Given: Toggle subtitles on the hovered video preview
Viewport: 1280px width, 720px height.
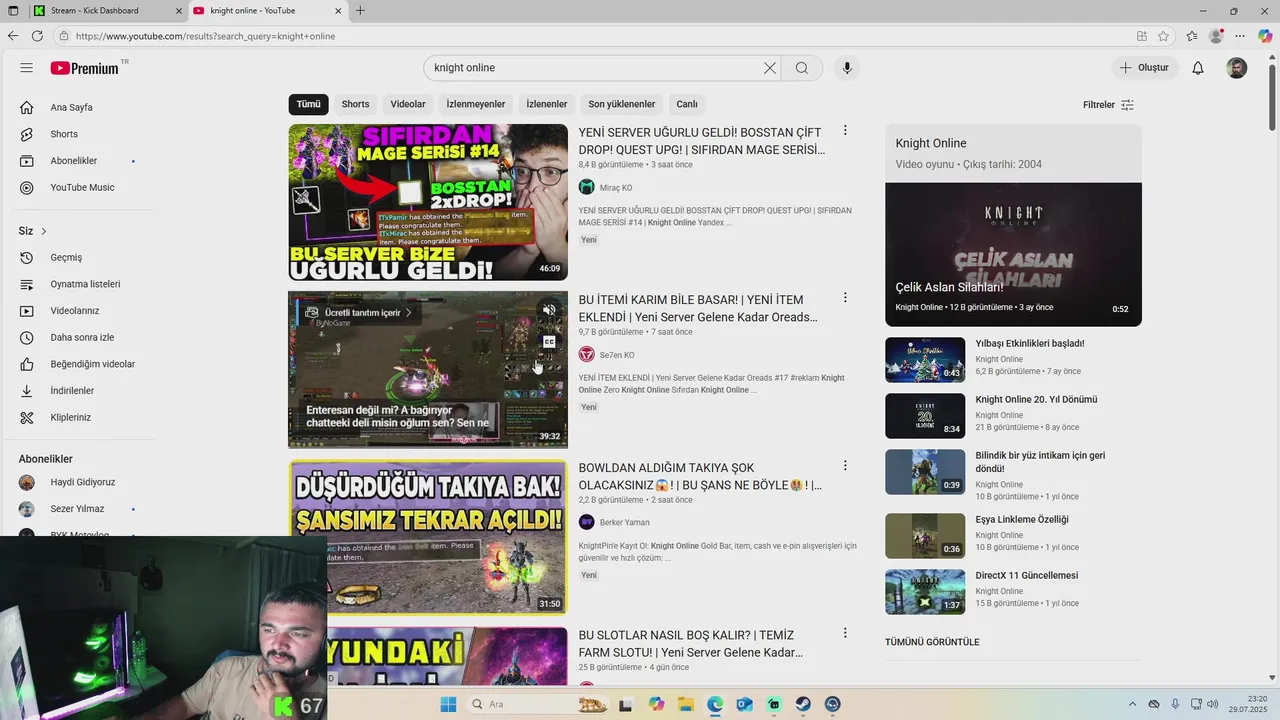Looking at the screenshot, I should pos(549,342).
